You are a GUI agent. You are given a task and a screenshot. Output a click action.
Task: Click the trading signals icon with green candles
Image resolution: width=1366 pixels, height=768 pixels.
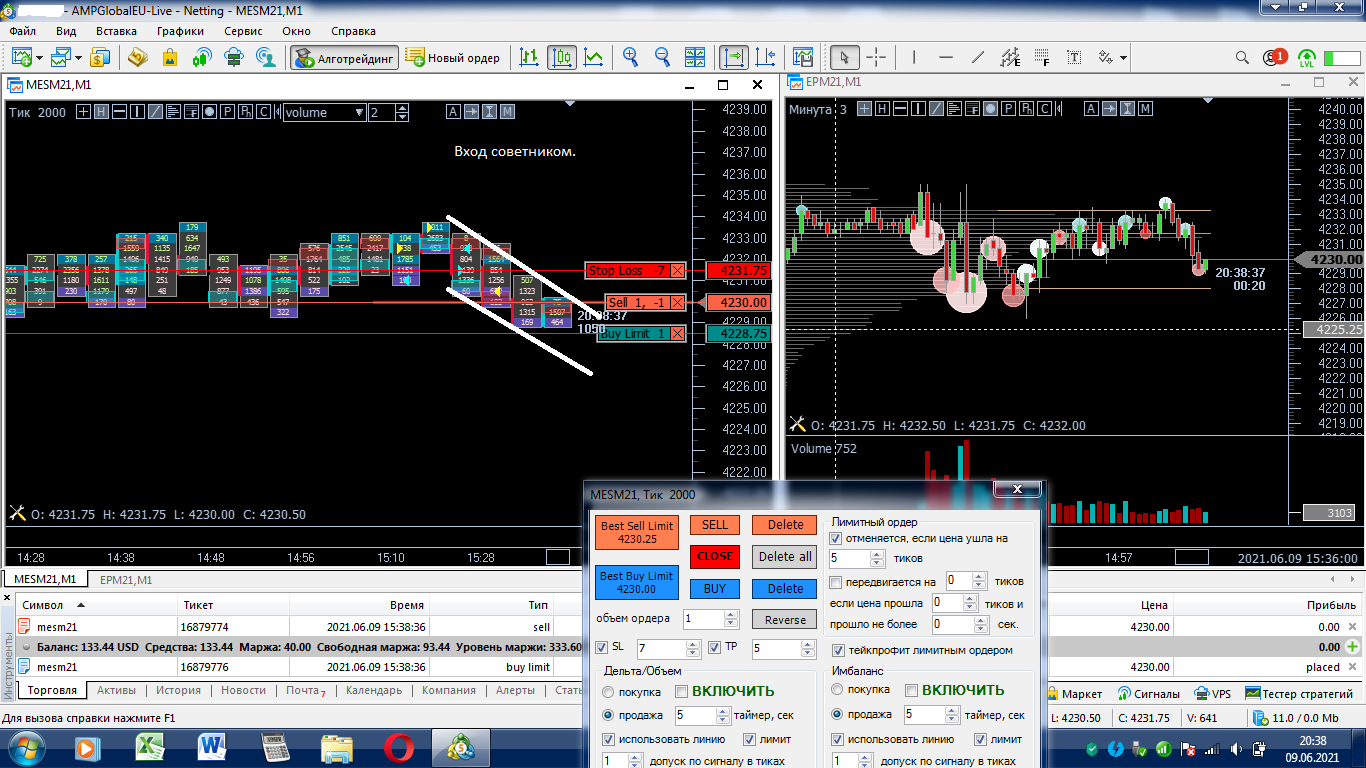click(x=202, y=57)
